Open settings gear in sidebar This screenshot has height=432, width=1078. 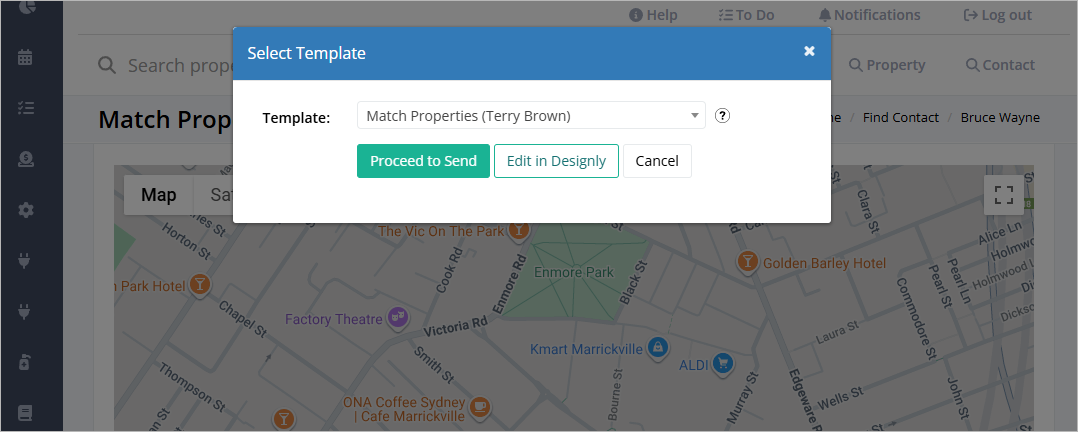point(25,210)
